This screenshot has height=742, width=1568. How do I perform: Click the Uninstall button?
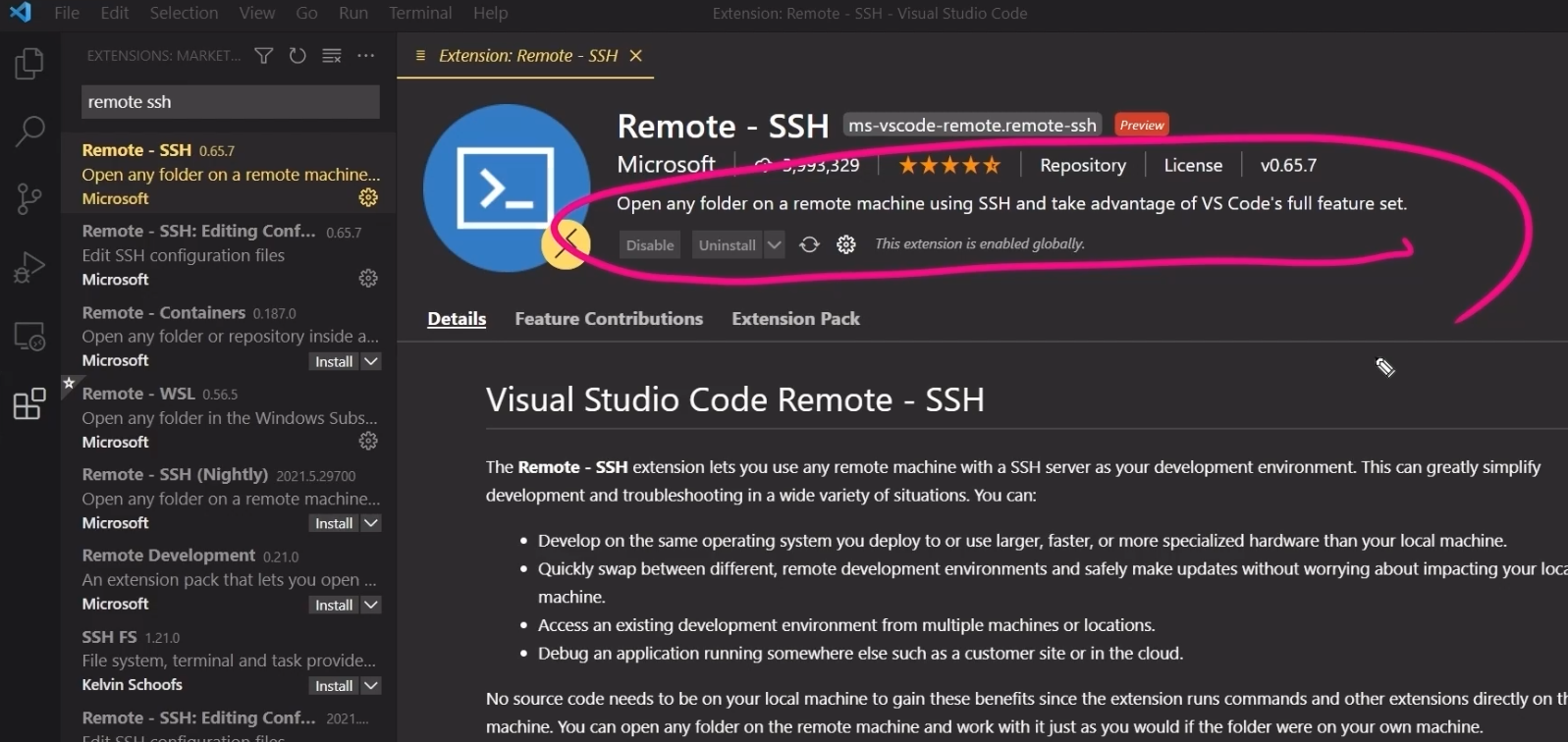(x=728, y=244)
